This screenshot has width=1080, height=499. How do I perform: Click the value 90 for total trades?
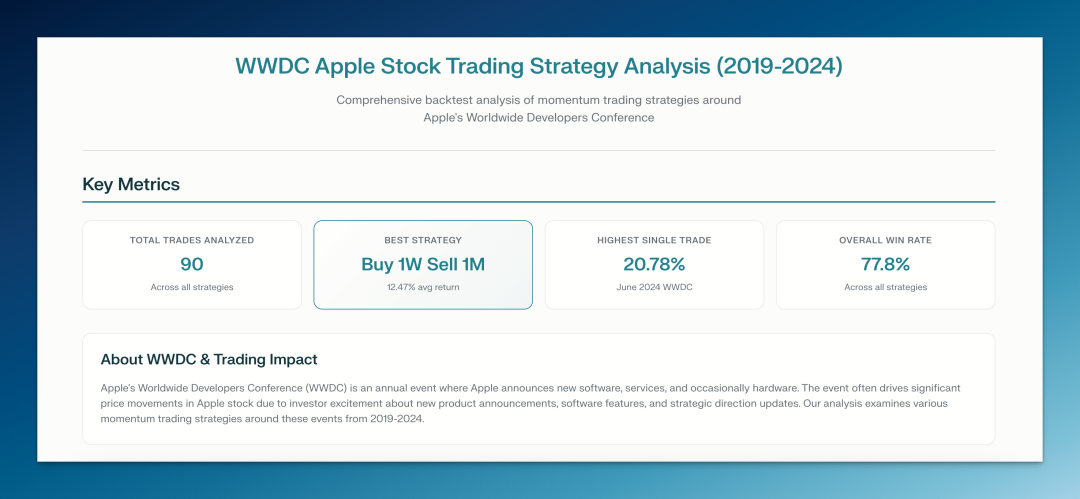(192, 264)
